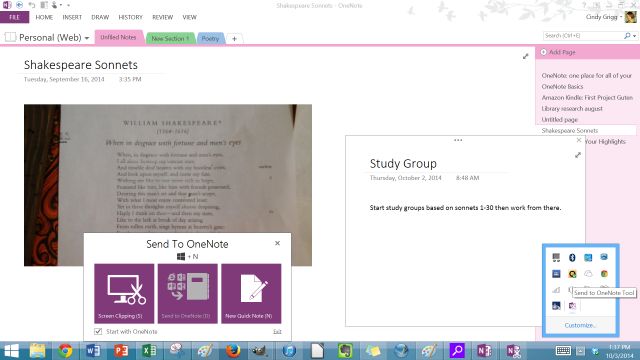
Task: Click the Add Page plus icon
Action: 543,52
